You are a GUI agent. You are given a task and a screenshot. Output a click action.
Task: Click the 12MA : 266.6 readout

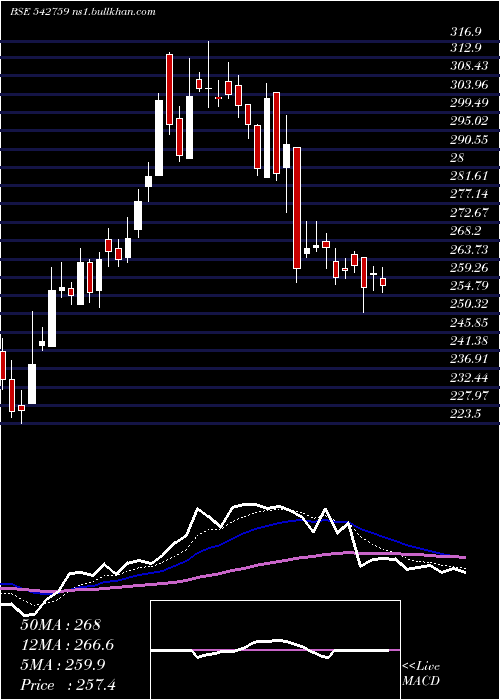tap(67, 645)
